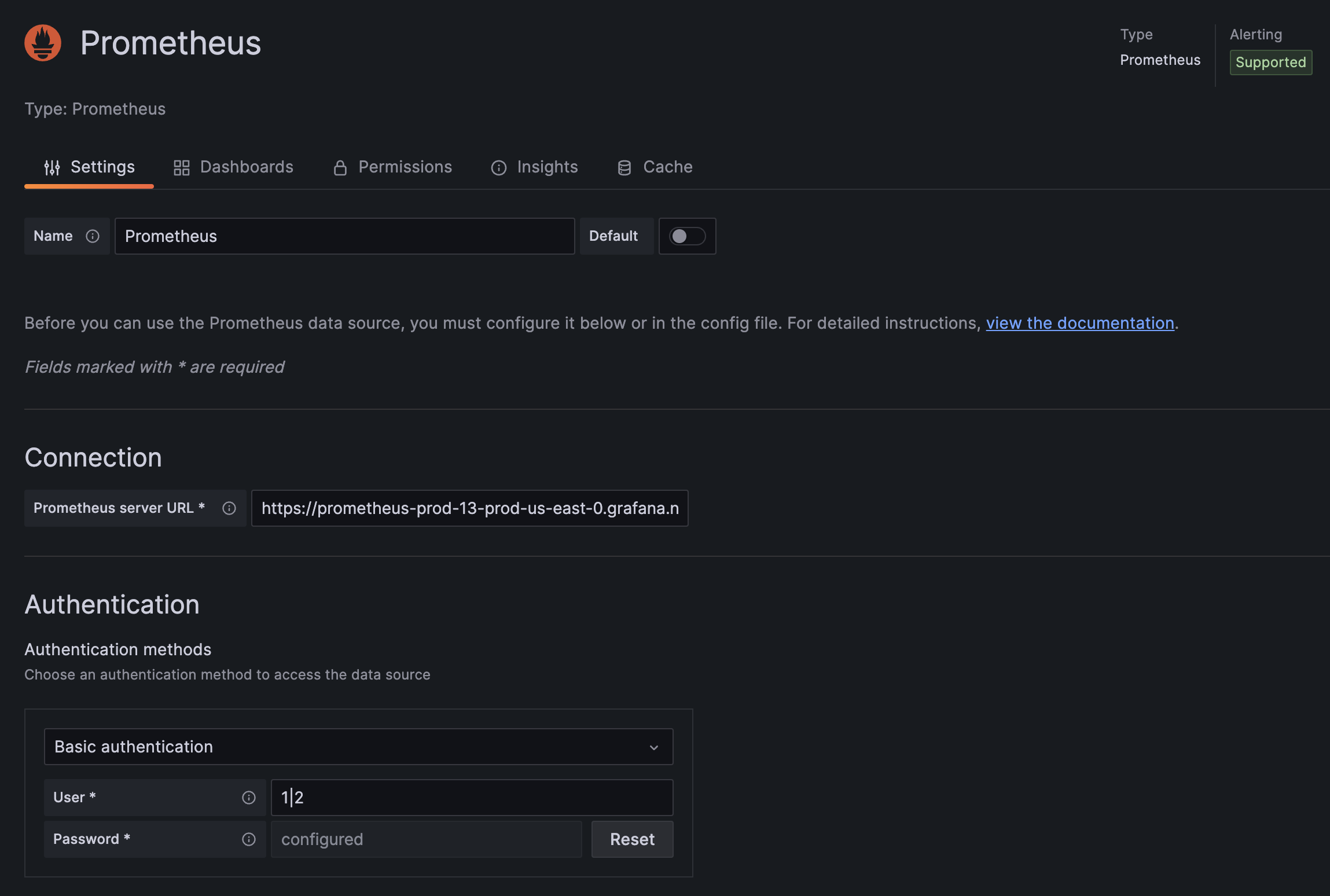Open the view the documentation link
This screenshot has width=1330, height=896.
1079,323
